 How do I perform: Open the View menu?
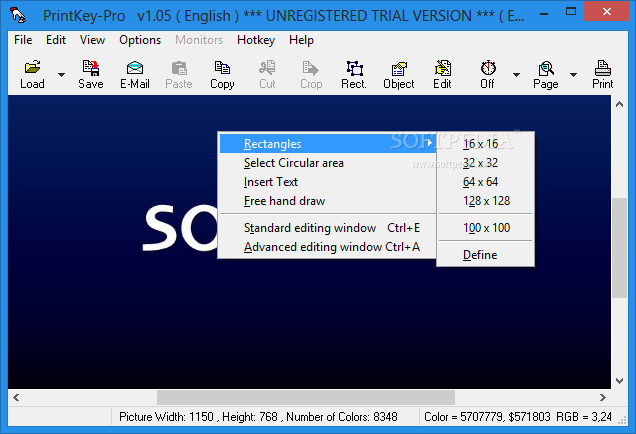click(92, 40)
